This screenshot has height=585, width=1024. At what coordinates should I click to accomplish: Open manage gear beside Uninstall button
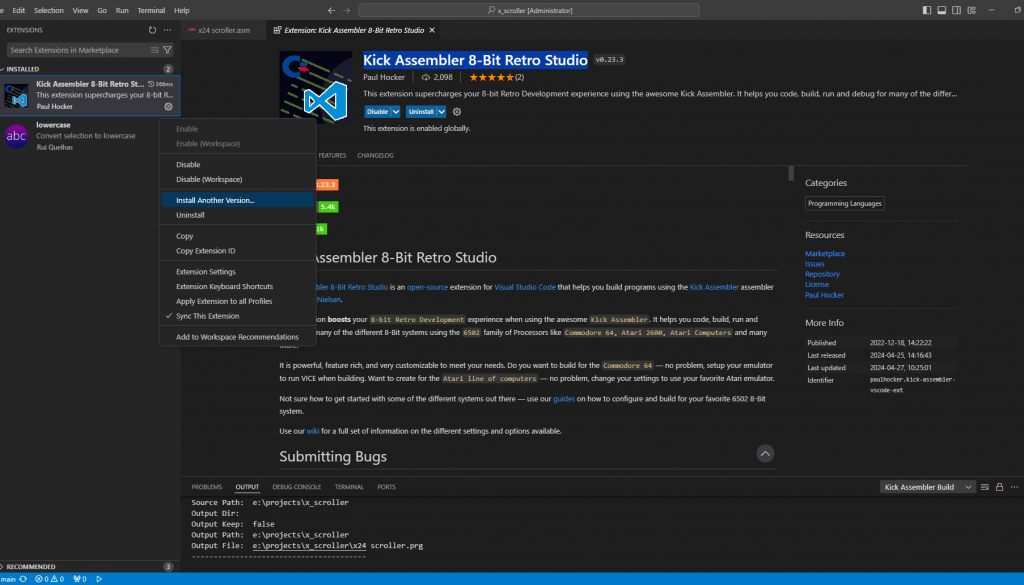coord(457,112)
